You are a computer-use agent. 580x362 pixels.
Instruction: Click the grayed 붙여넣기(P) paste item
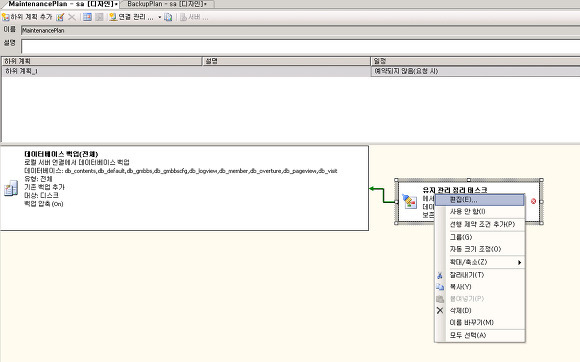(x=480, y=298)
